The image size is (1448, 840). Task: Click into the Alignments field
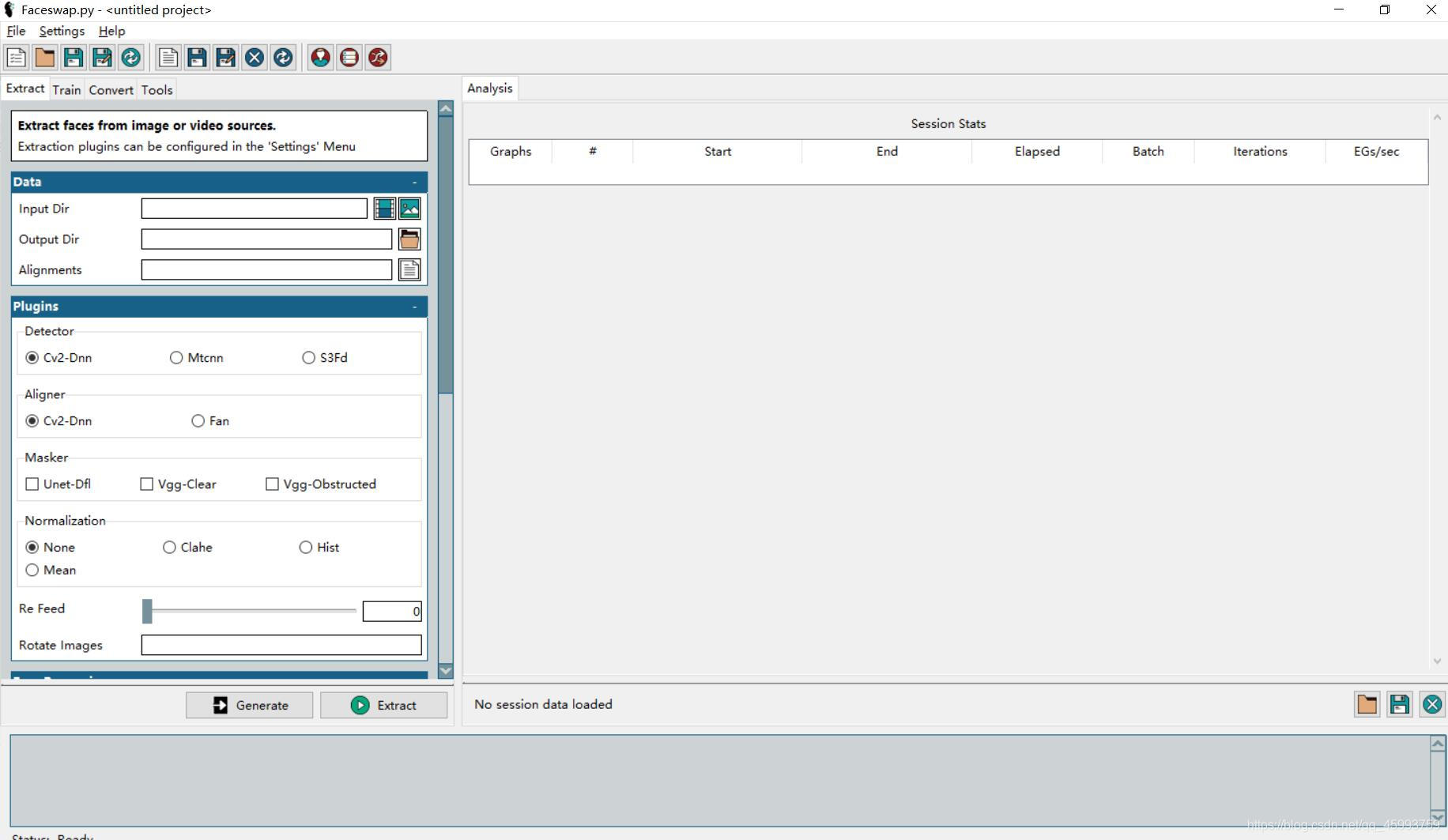266,270
